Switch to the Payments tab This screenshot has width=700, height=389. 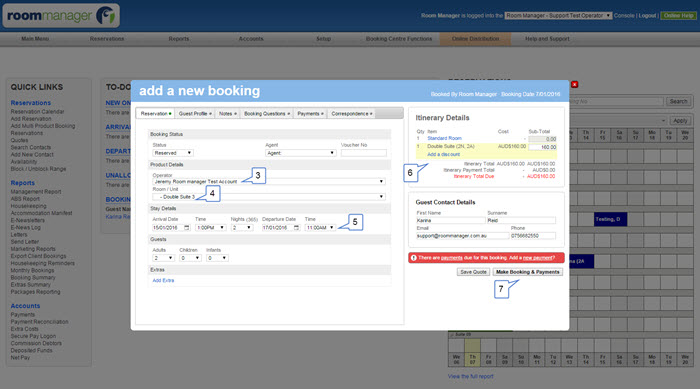pyautogui.click(x=310, y=114)
